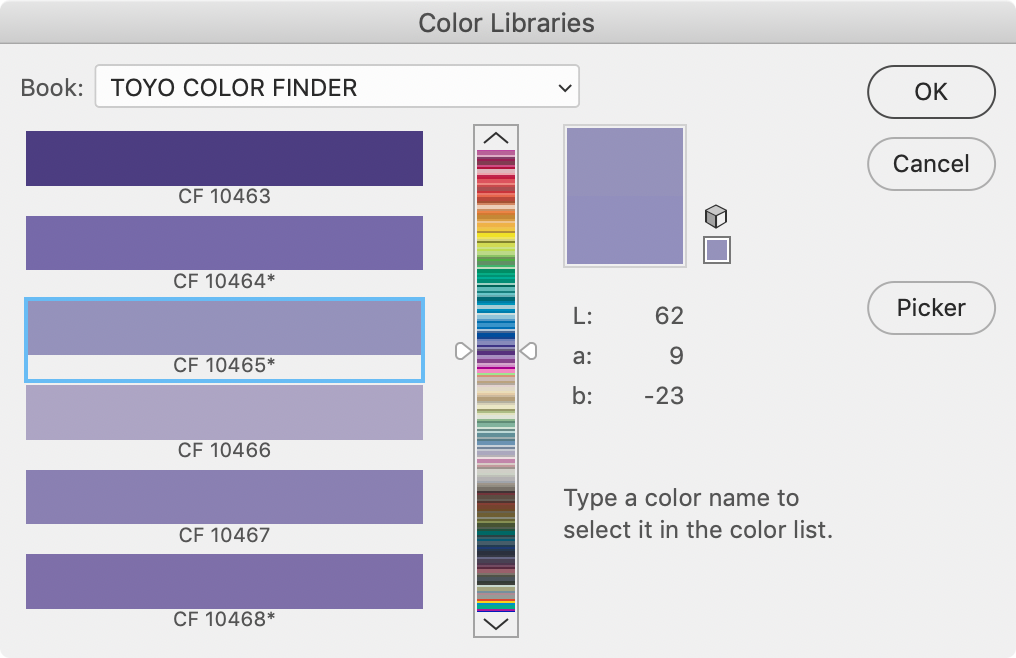Image resolution: width=1016 pixels, height=658 pixels.
Task: Click the large new color preview box
Action: click(x=625, y=196)
